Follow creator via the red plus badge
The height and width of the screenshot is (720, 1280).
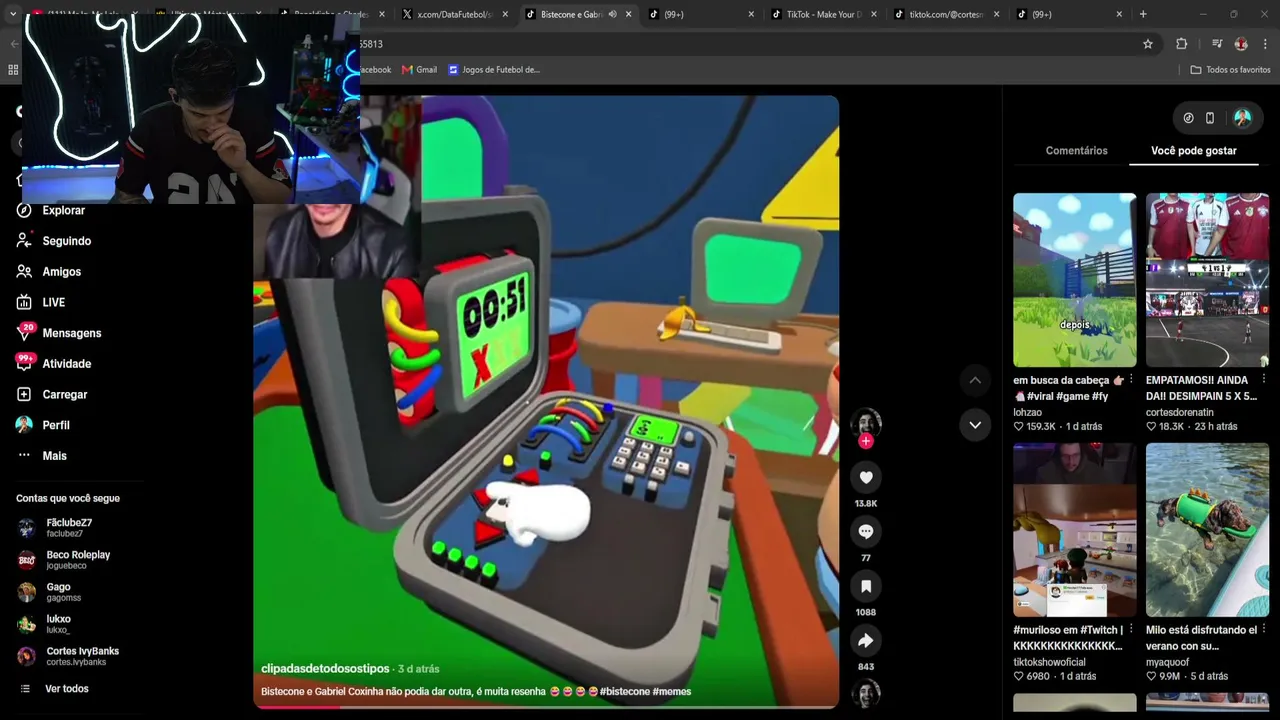pos(866,441)
